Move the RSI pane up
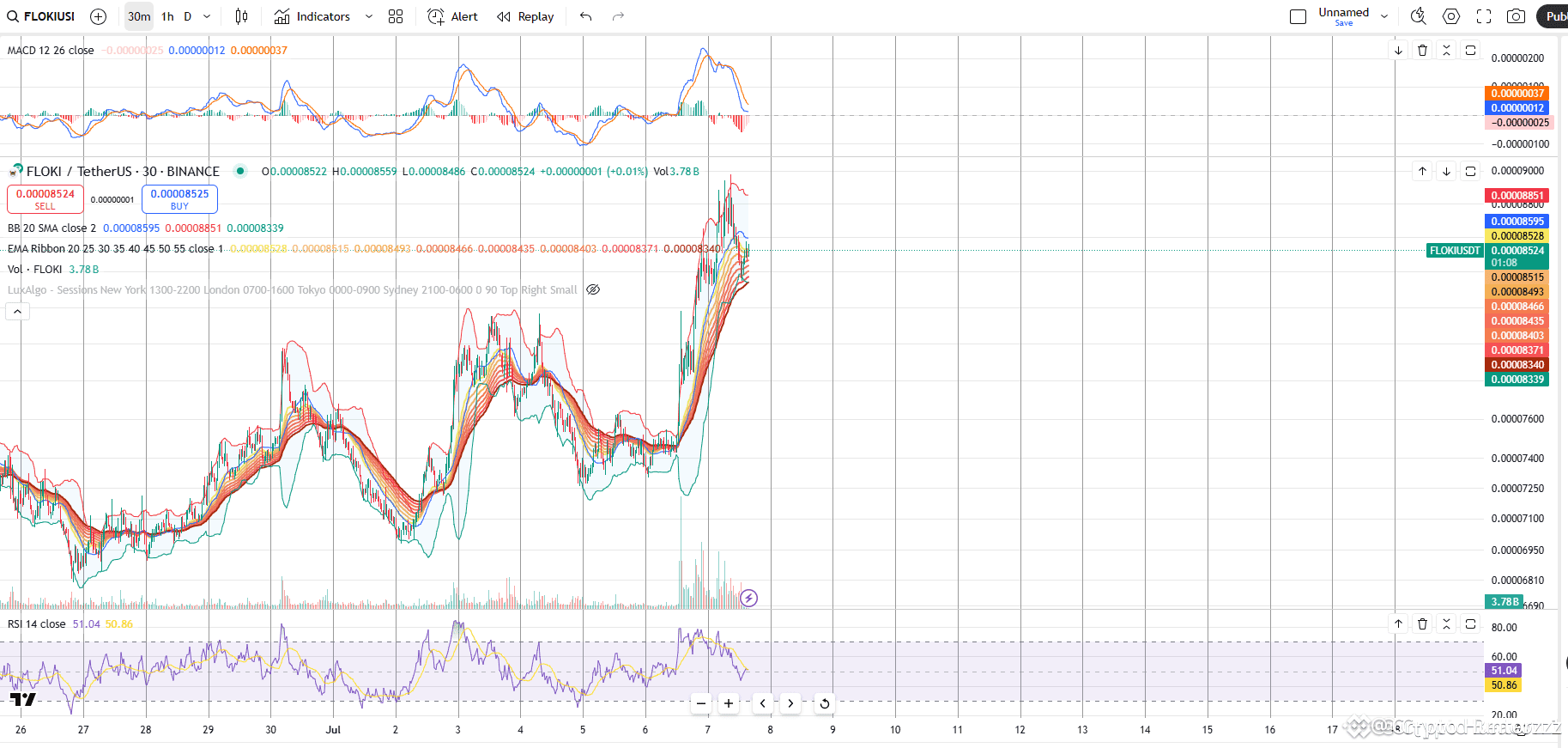 [x=1399, y=624]
